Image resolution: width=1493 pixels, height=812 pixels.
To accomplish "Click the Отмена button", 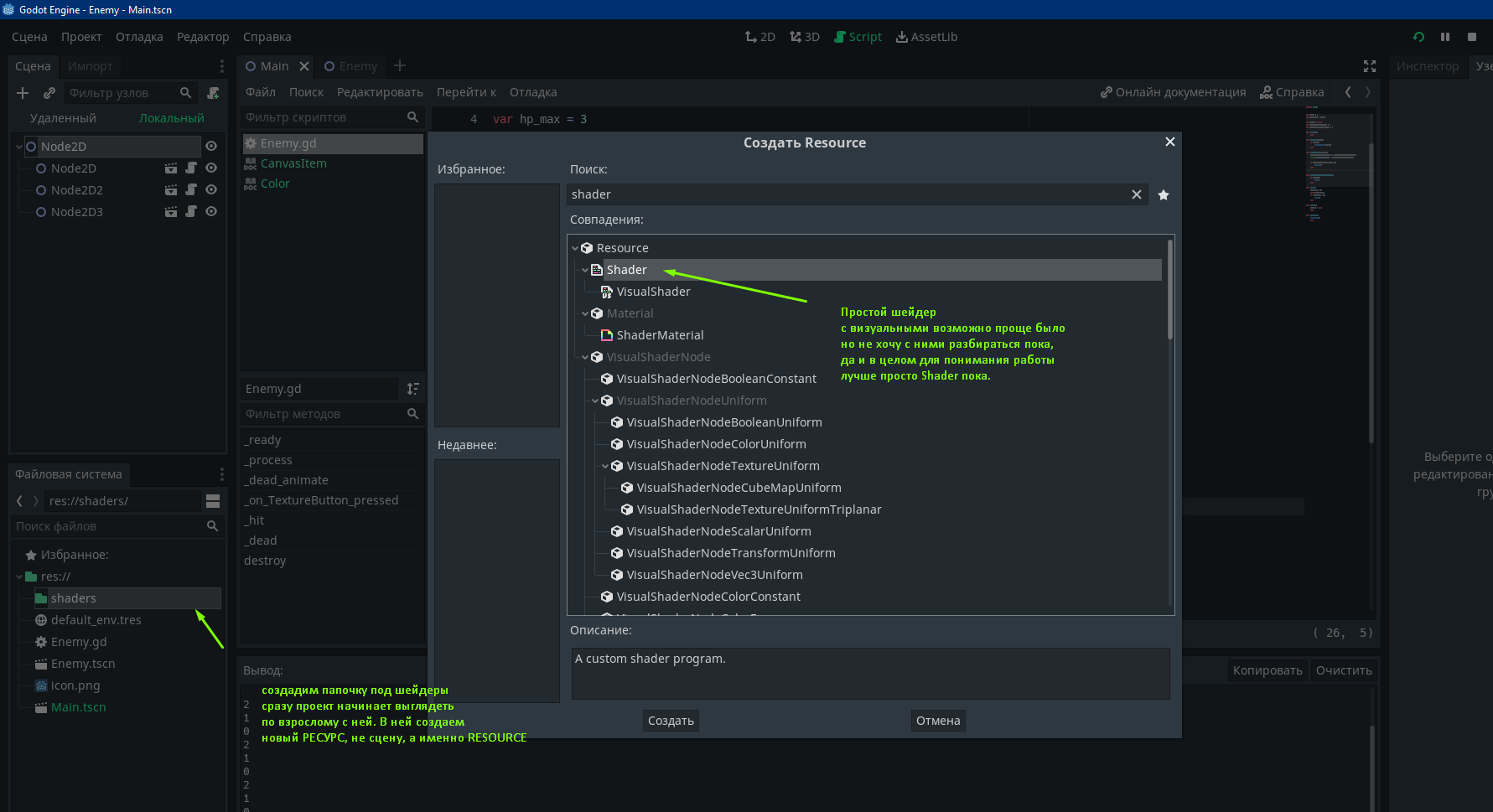I will coord(937,721).
